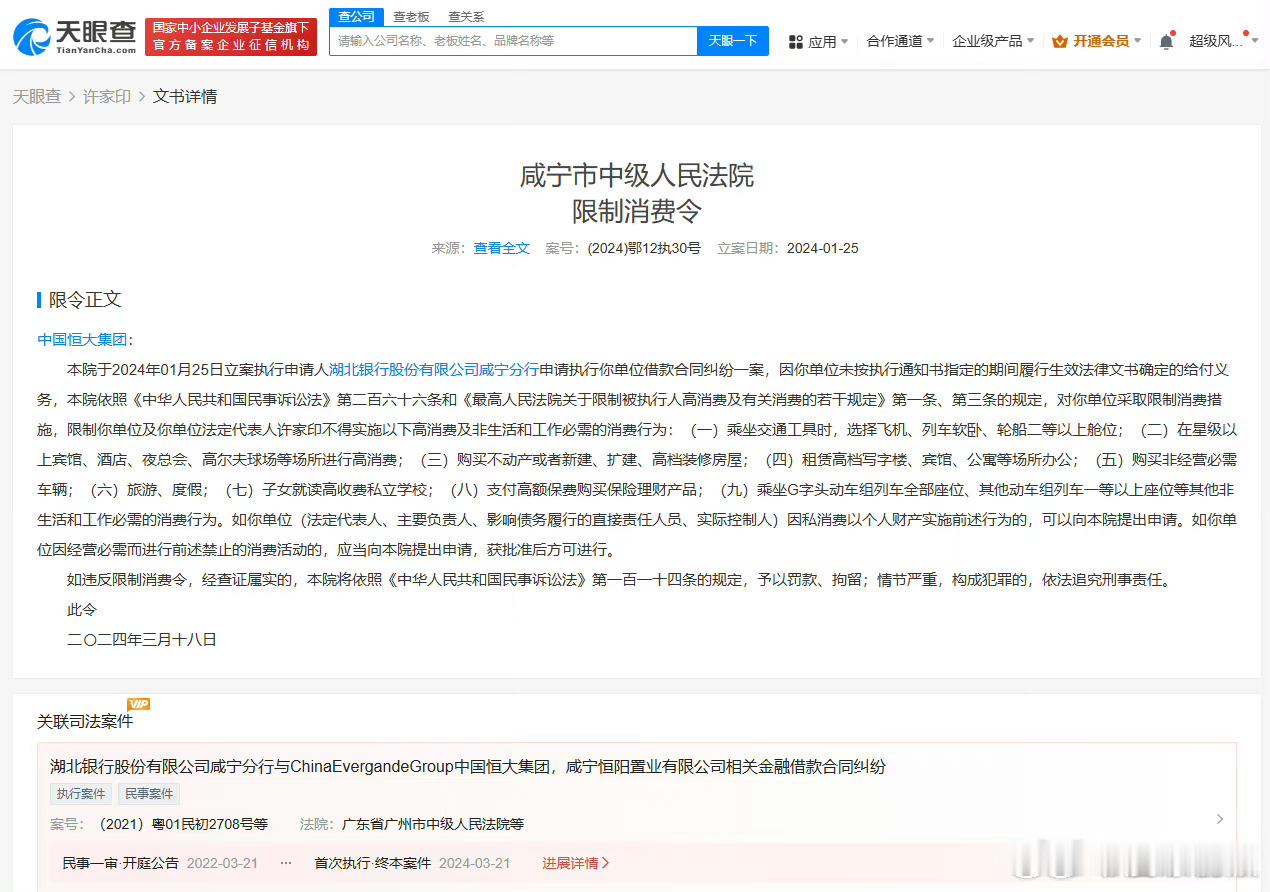Click the crown icon beside 开通会员
The width and height of the screenshot is (1270, 892).
(1060, 41)
